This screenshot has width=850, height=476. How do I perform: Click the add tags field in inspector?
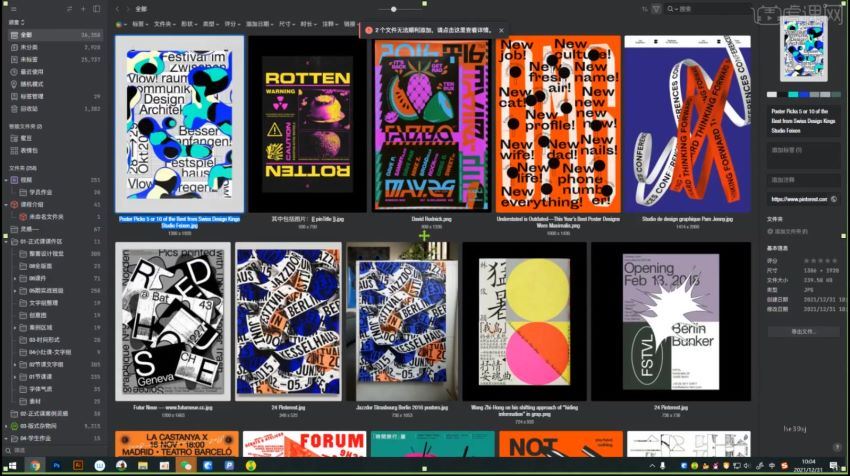pyautogui.click(x=803, y=155)
